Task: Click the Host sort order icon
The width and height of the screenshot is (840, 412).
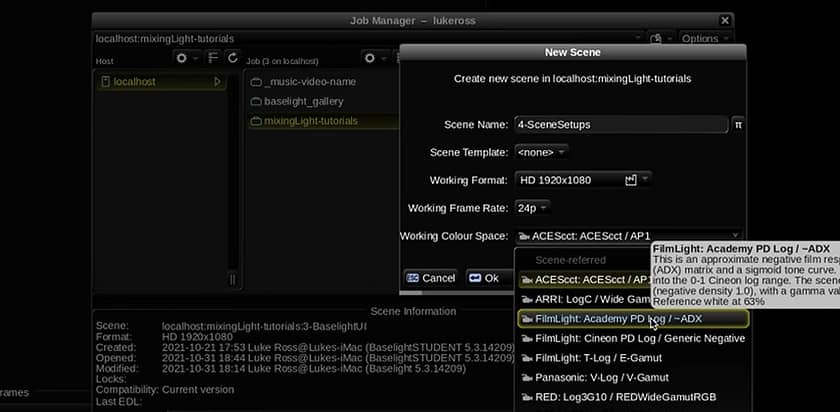Action: click(x=213, y=58)
